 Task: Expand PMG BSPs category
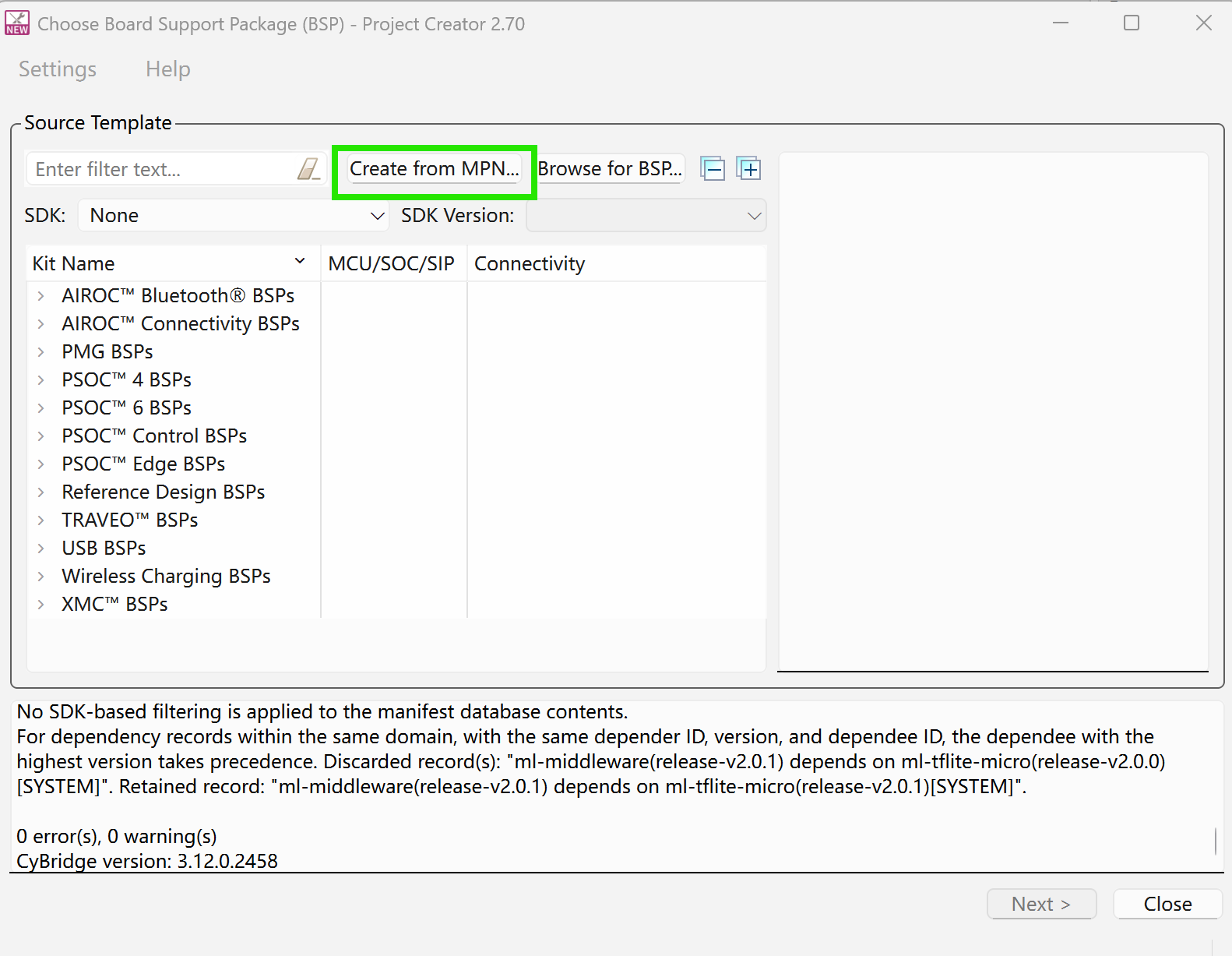[40, 352]
